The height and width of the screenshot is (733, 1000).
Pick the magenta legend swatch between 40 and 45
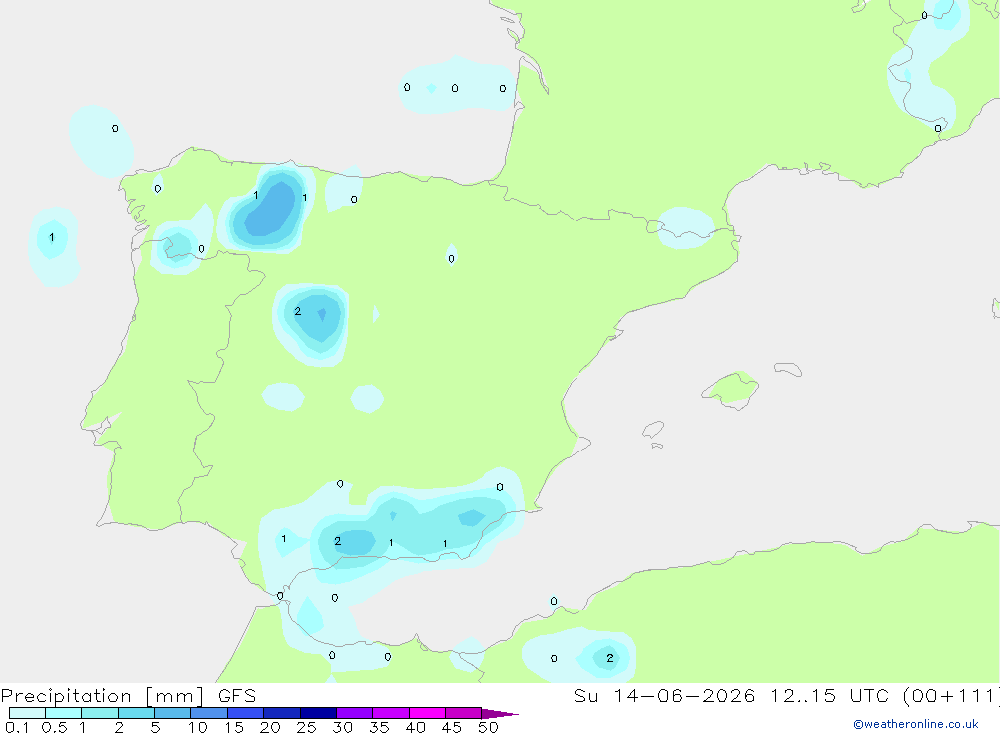pyautogui.click(x=427, y=713)
